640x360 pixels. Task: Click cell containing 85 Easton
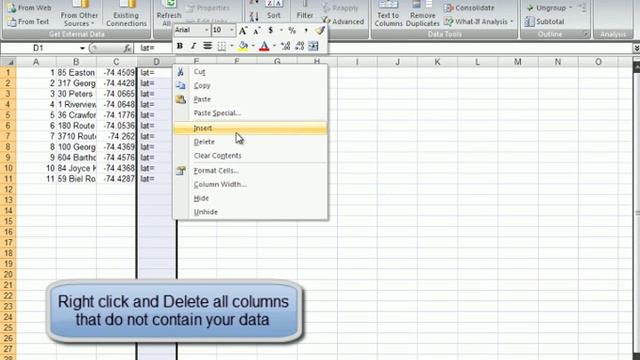click(76, 73)
